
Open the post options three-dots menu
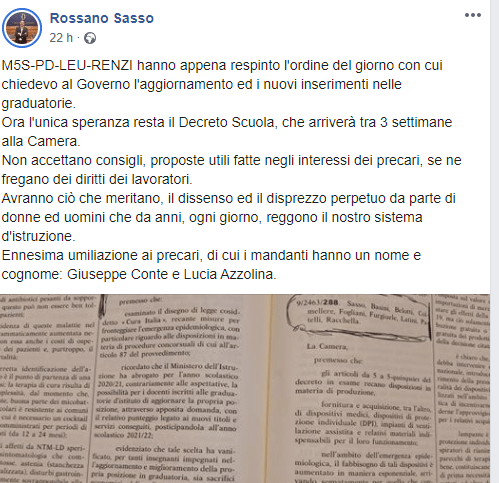point(473,15)
